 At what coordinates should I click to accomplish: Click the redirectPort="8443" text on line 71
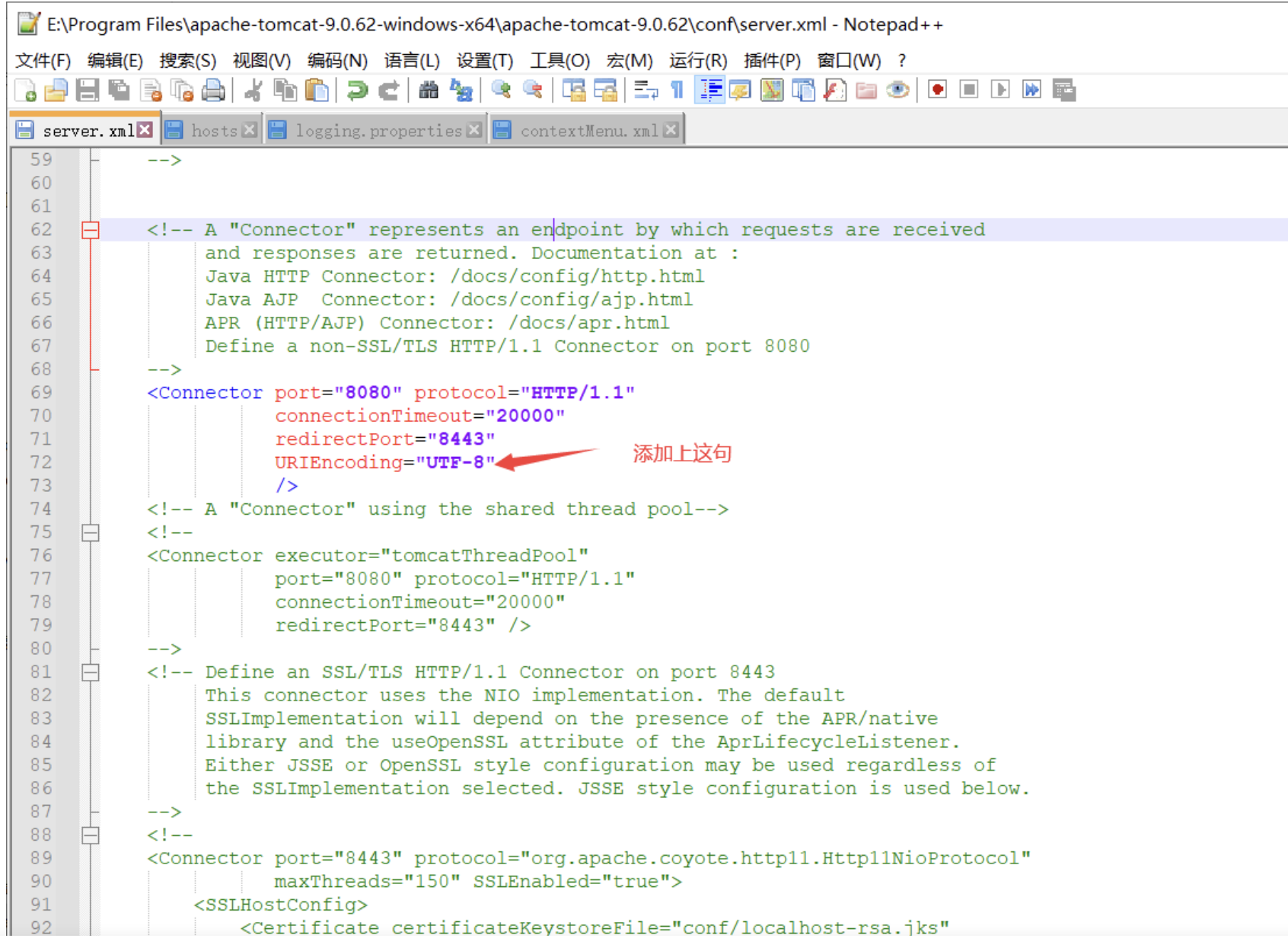[384, 439]
